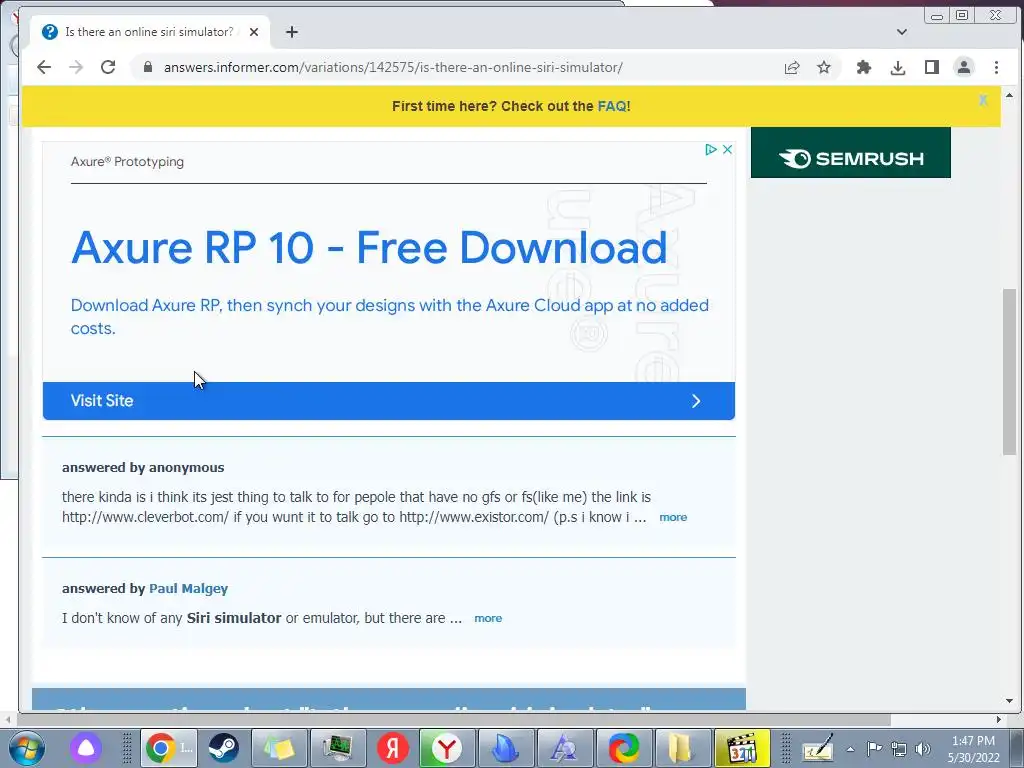The height and width of the screenshot is (768, 1024).
Task: Click the address bar URL
Action: click(393, 67)
